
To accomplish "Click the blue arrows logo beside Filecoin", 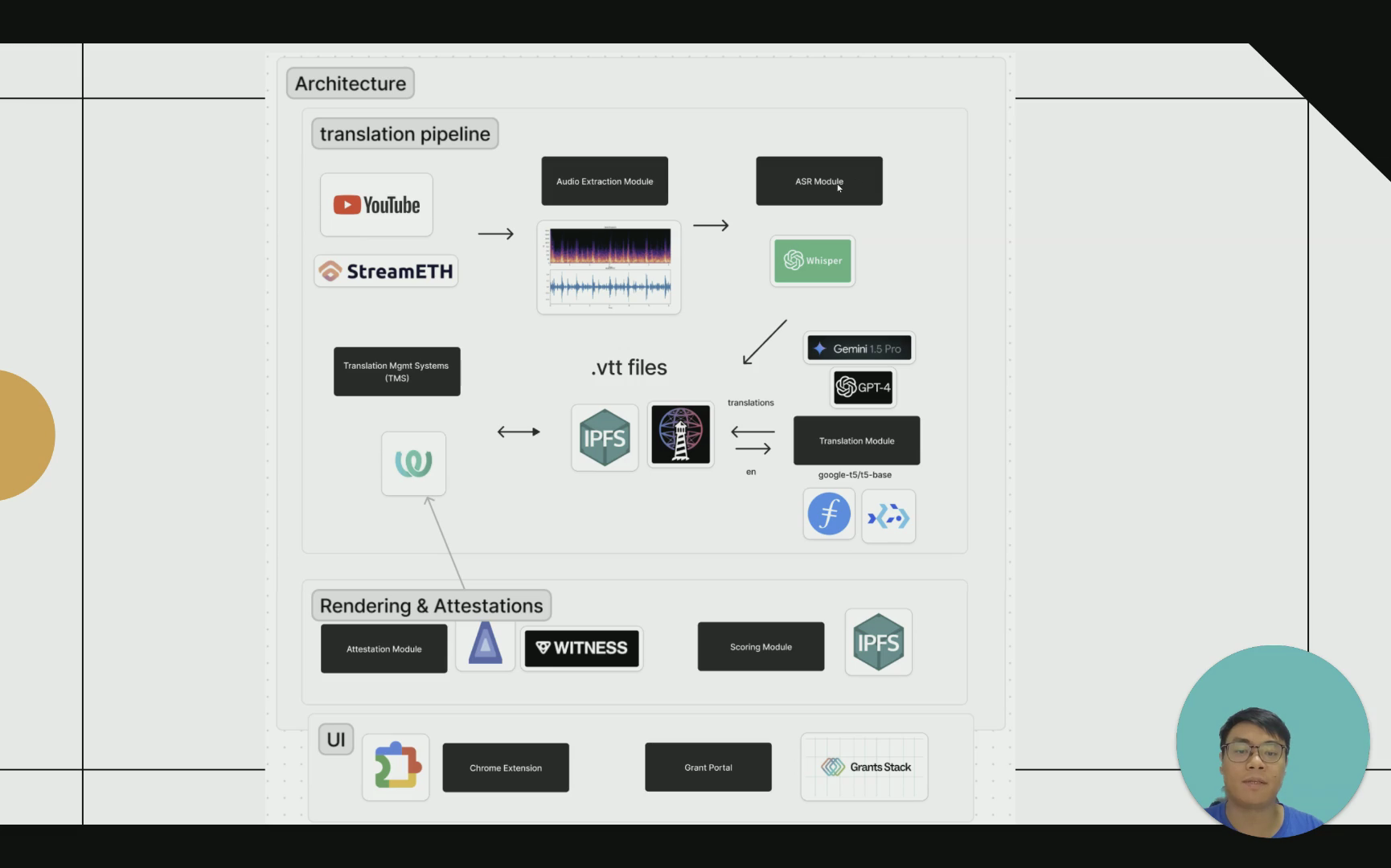I will click(888, 517).
